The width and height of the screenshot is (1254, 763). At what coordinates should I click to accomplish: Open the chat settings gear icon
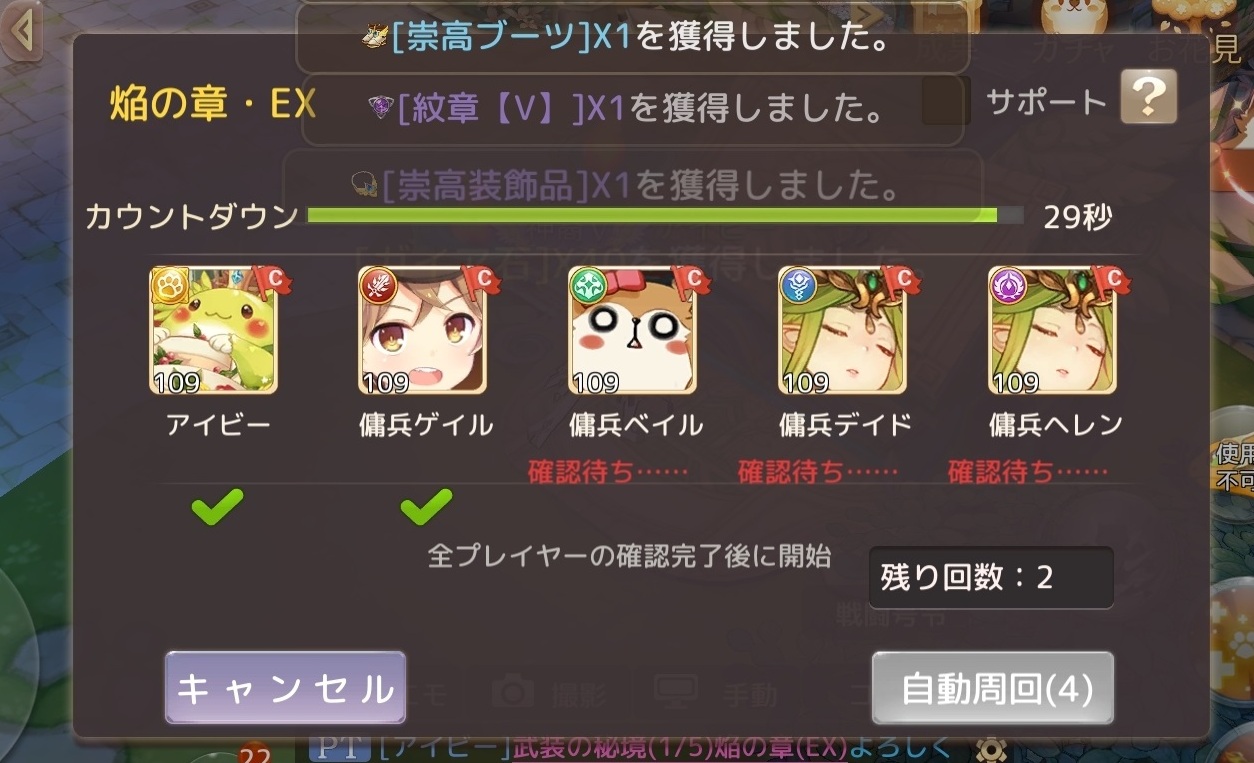click(x=990, y=749)
